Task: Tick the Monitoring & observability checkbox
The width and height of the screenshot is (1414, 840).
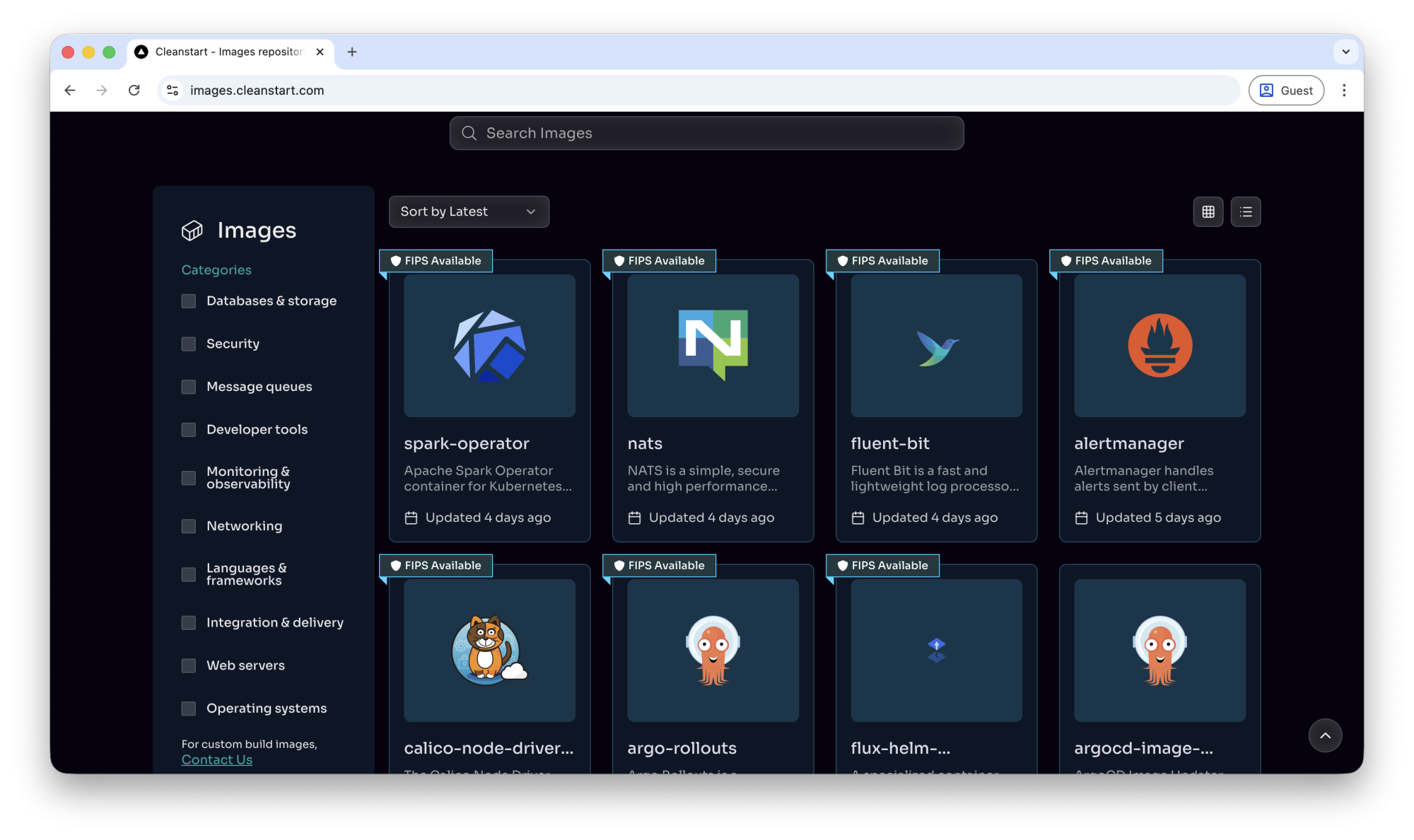Action: (x=189, y=478)
